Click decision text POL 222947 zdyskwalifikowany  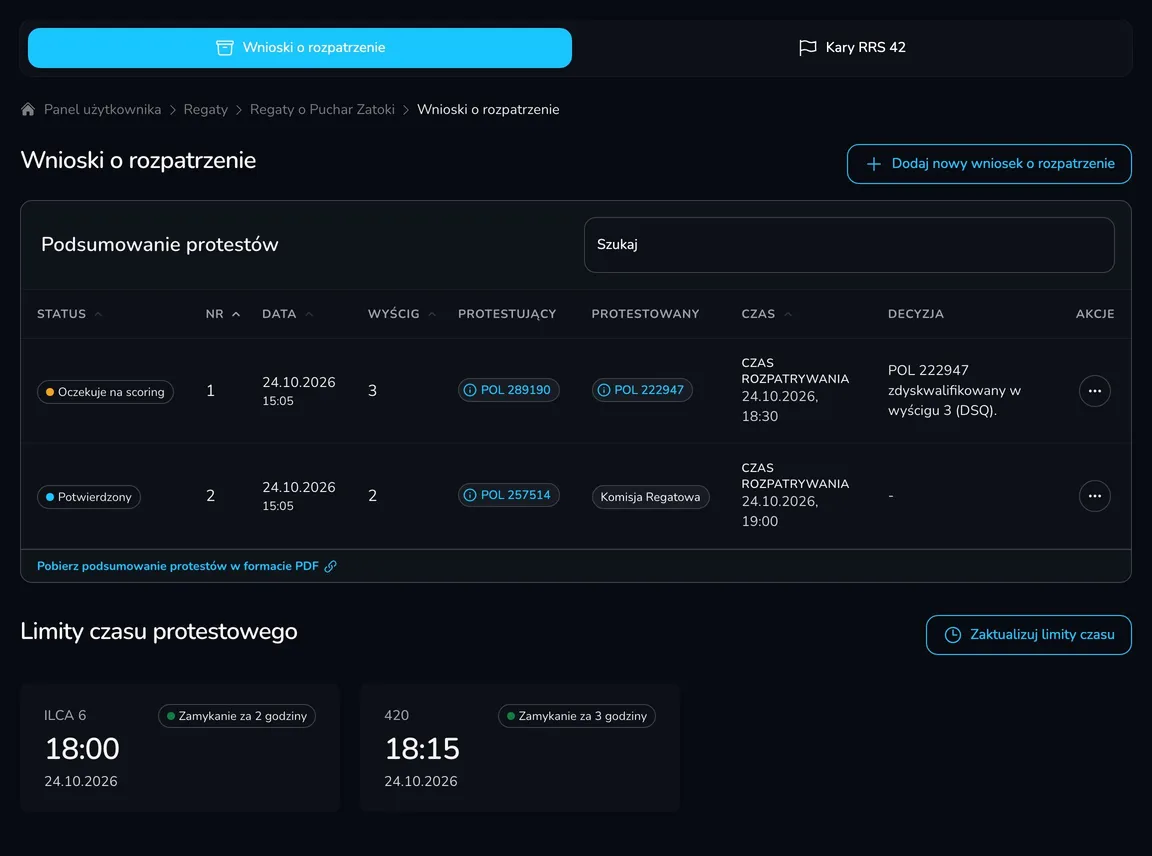coord(954,390)
